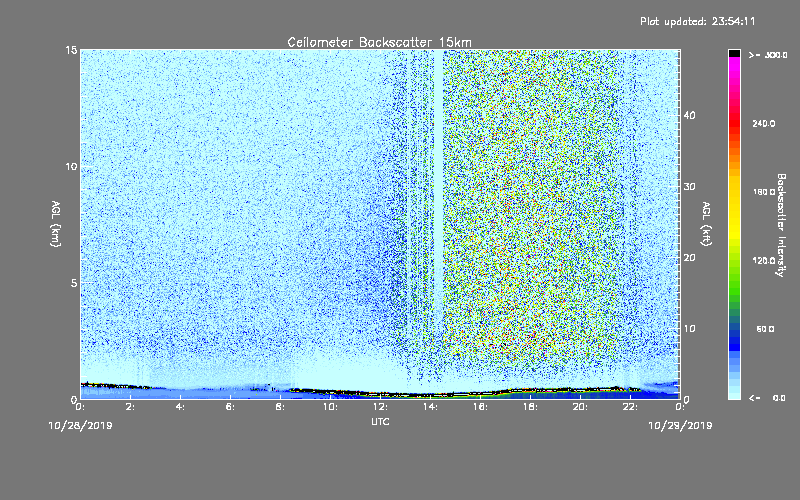Click the 40 kft tick label on right axis
Screen dimensions: 800x500
click(x=689, y=115)
